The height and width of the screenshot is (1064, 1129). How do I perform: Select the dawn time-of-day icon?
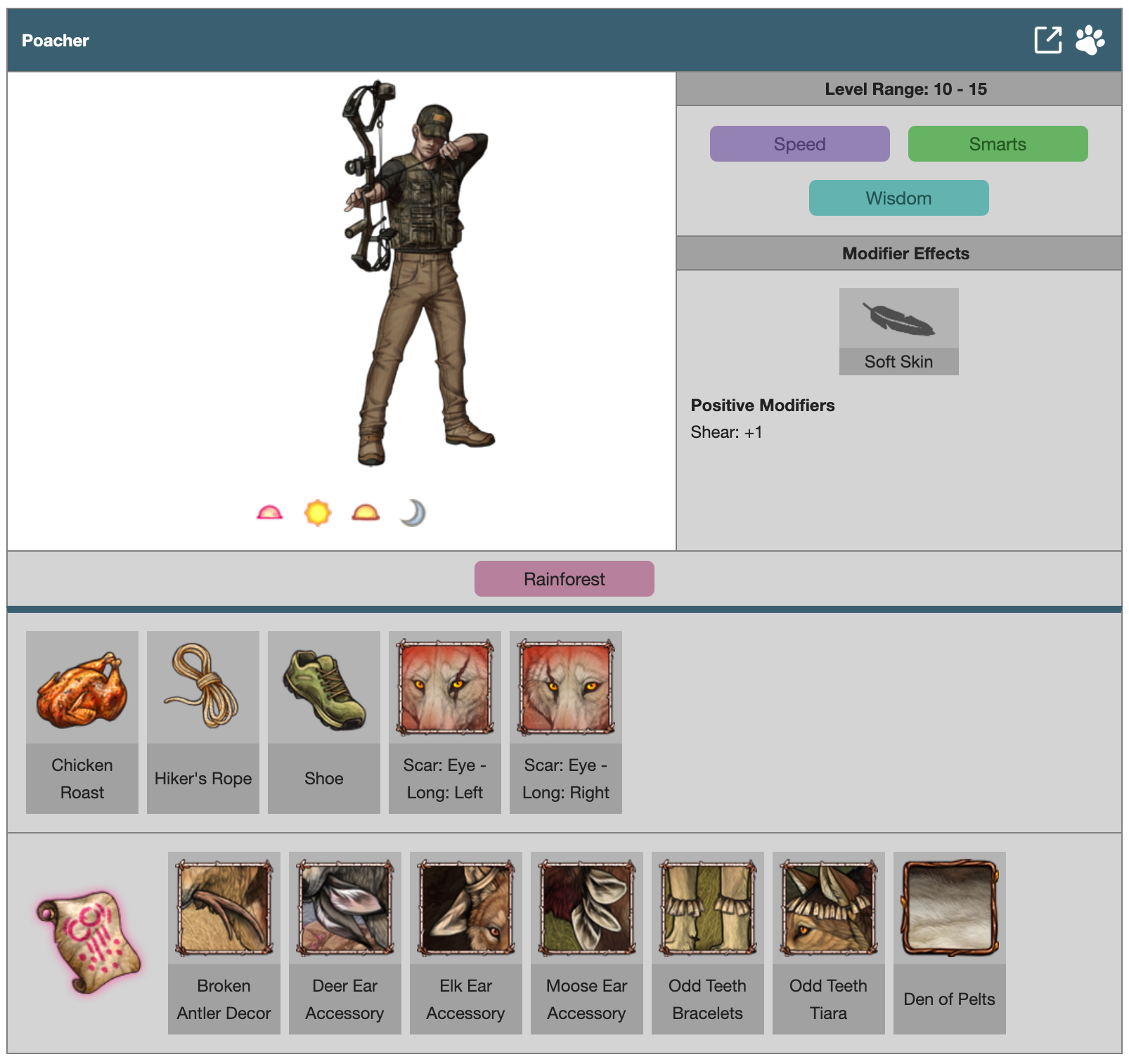(x=270, y=513)
